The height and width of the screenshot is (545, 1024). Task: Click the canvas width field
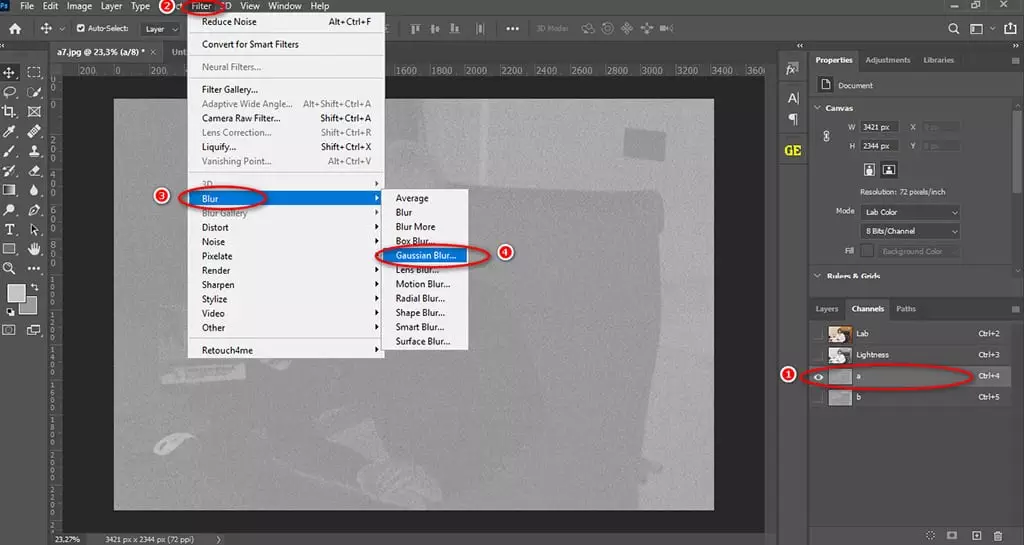pyautogui.click(x=877, y=127)
